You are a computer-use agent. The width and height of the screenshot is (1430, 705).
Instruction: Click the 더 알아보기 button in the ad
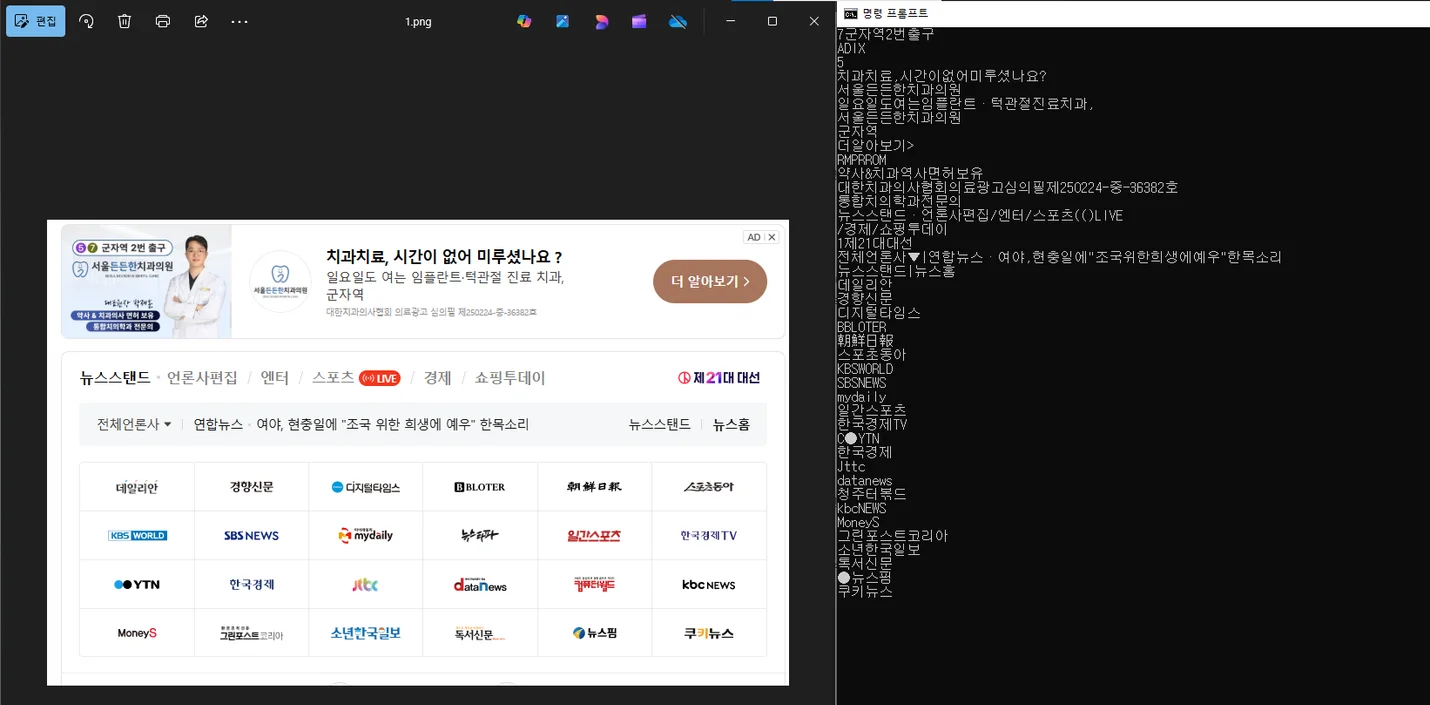point(710,282)
